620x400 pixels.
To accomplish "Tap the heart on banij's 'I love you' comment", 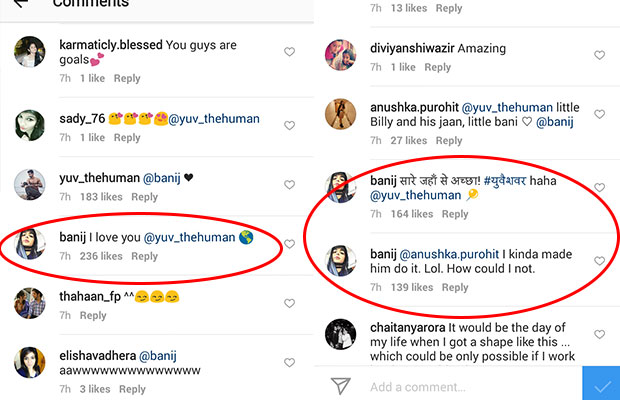I will pyautogui.click(x=290, y=244).
